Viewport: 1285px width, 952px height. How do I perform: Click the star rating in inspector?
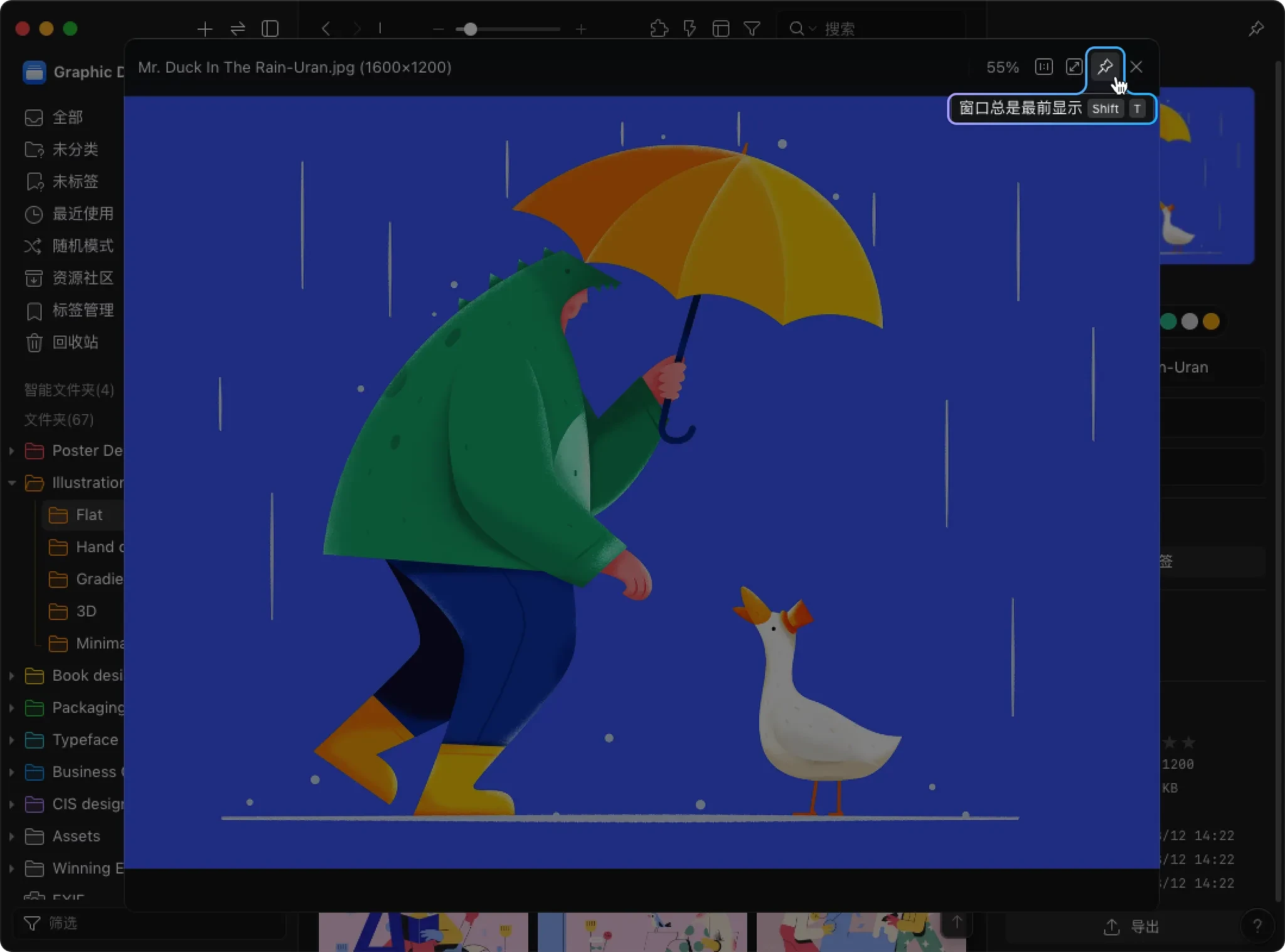(x=1178, y=743)
